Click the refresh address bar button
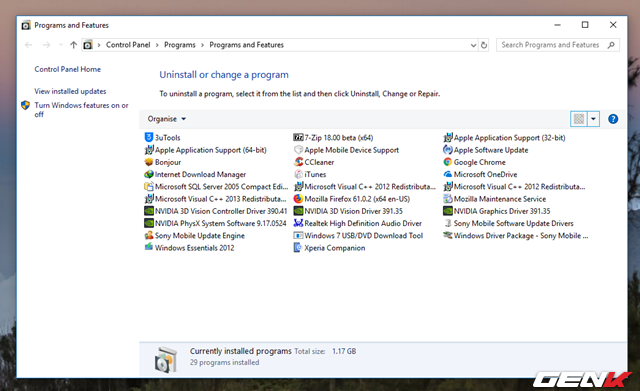The width and height of the screenshot is (640, 391). pos(484,45)
